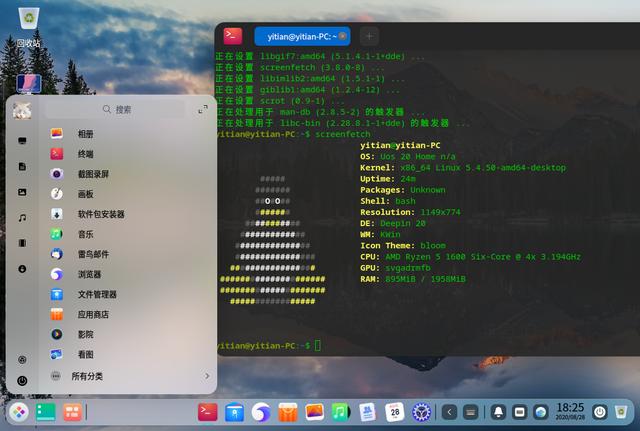Click user avatar in launcher
Screen dimensions: 640x431
click(22, 110)
